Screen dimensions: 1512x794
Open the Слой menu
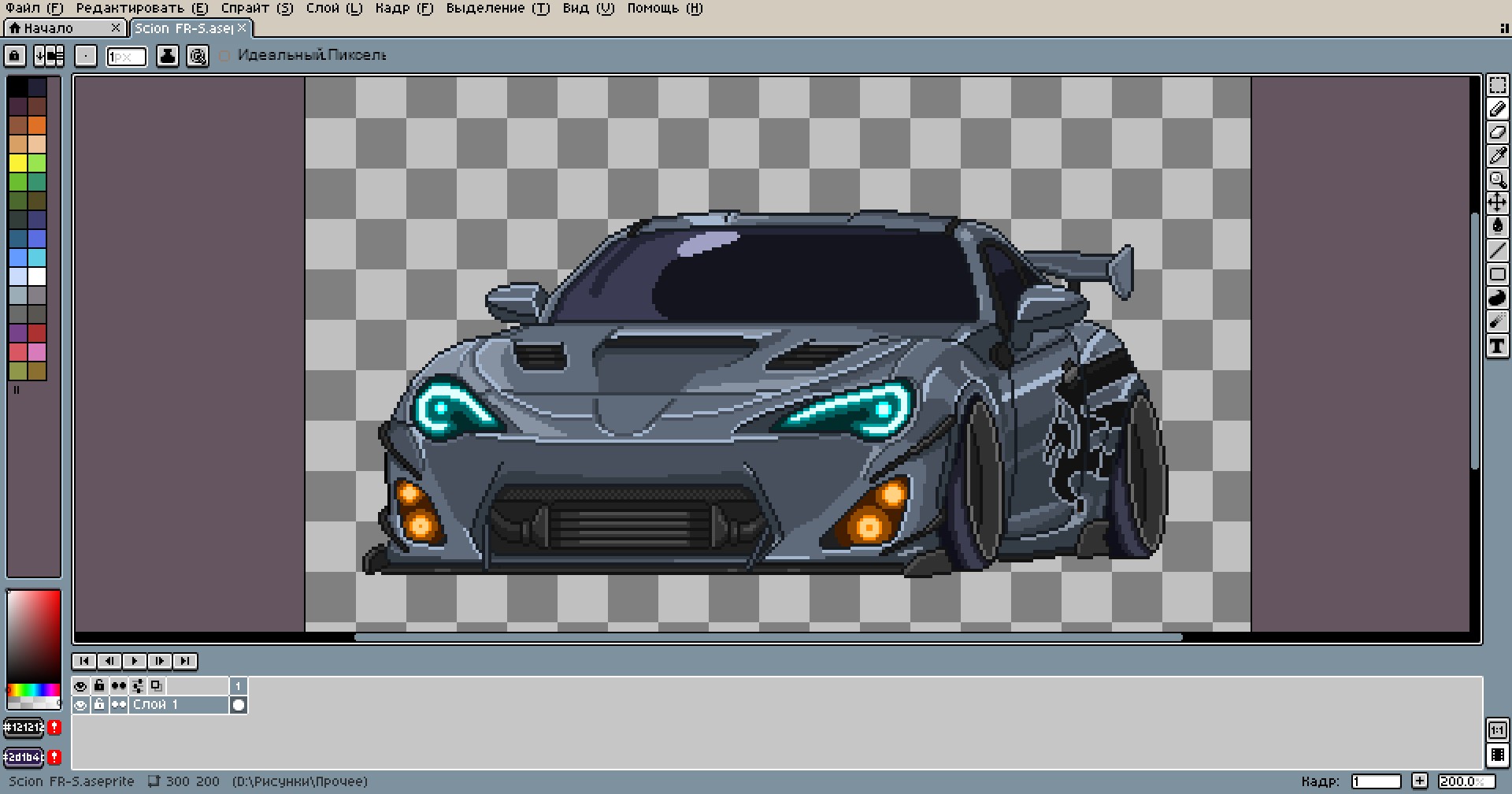(x=335, y=9)
